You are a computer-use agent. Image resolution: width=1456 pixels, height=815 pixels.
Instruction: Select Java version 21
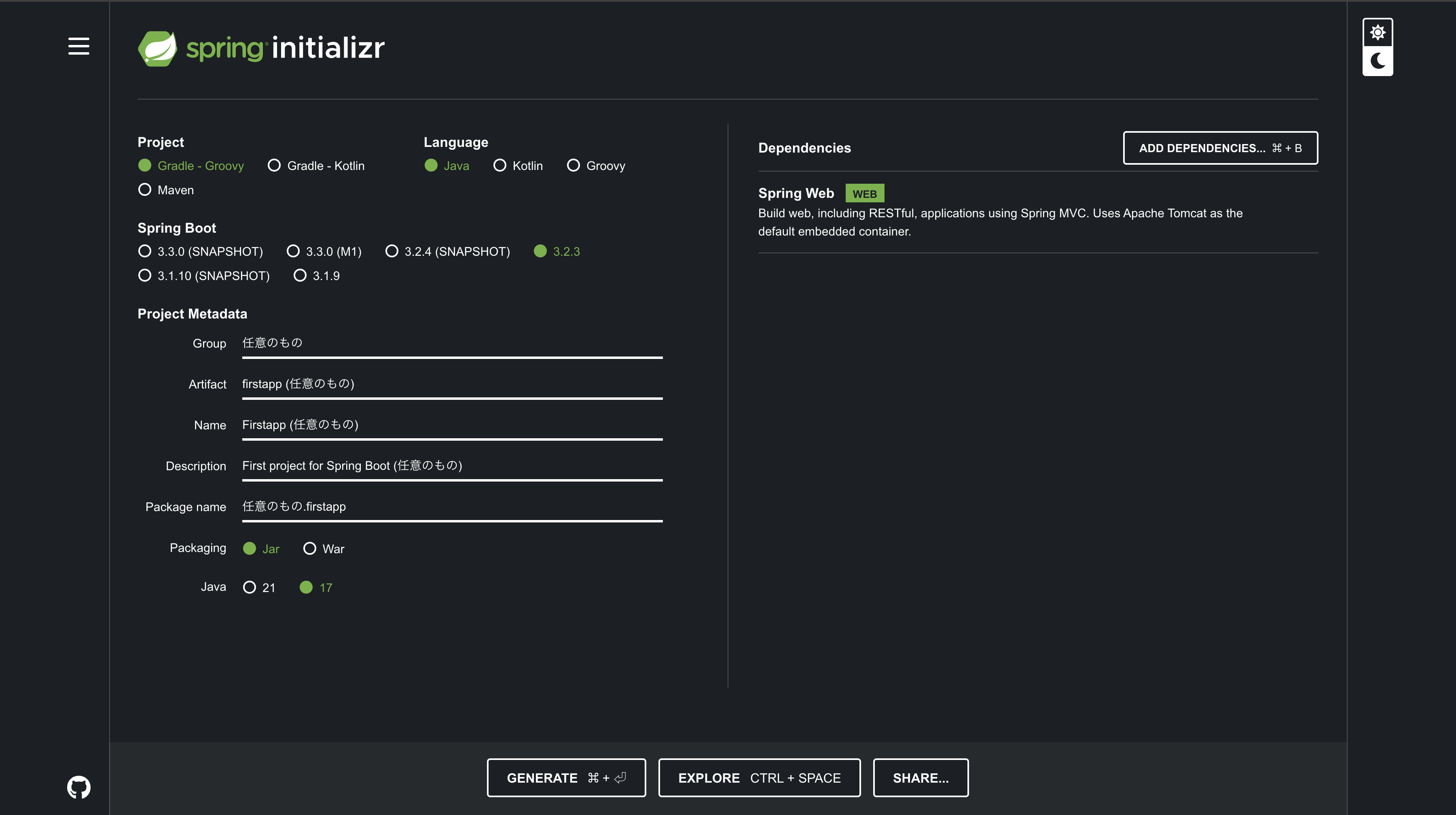(249, 588)
